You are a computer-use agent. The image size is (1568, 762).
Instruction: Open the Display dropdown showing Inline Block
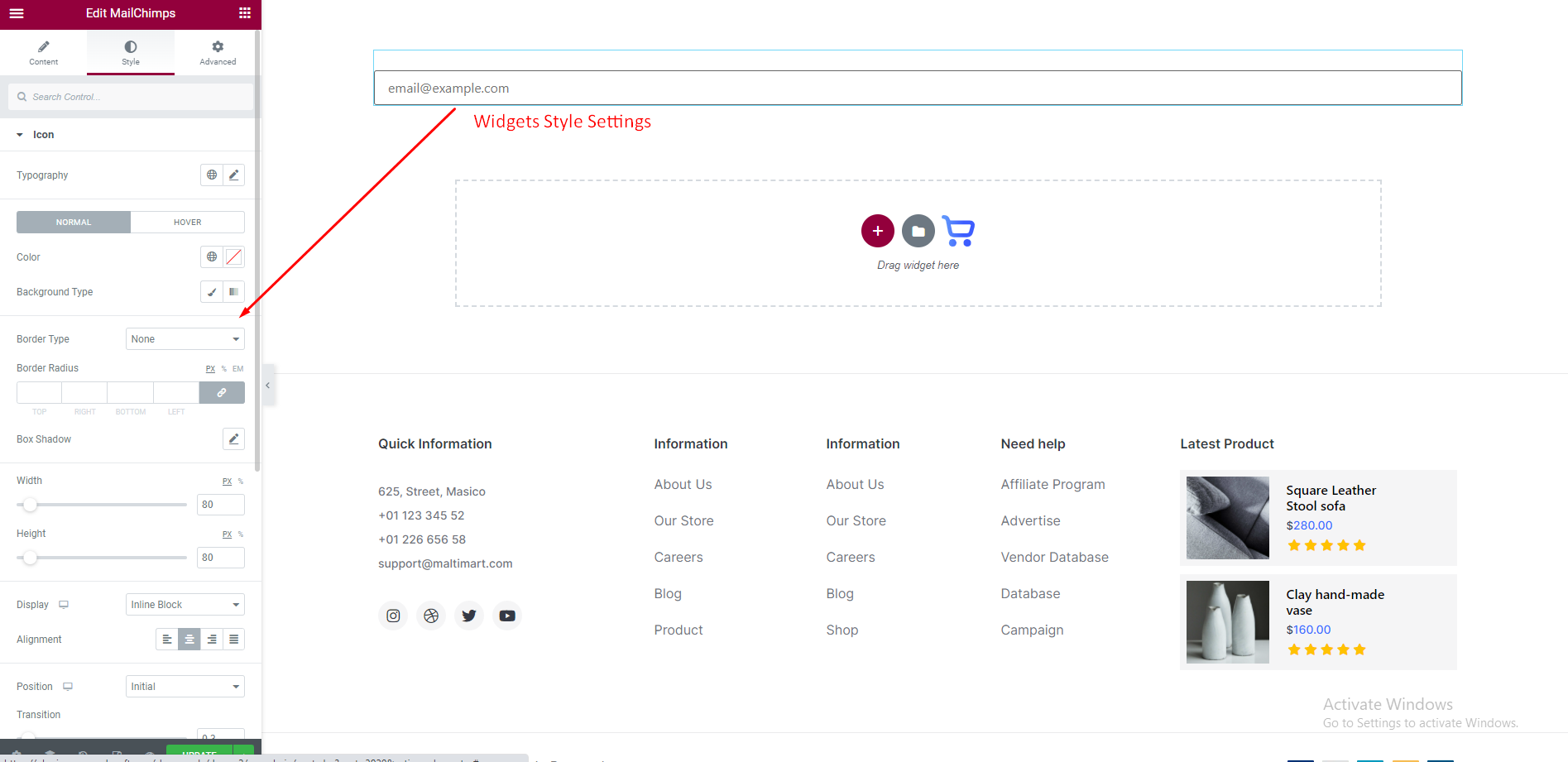point(185,605)
